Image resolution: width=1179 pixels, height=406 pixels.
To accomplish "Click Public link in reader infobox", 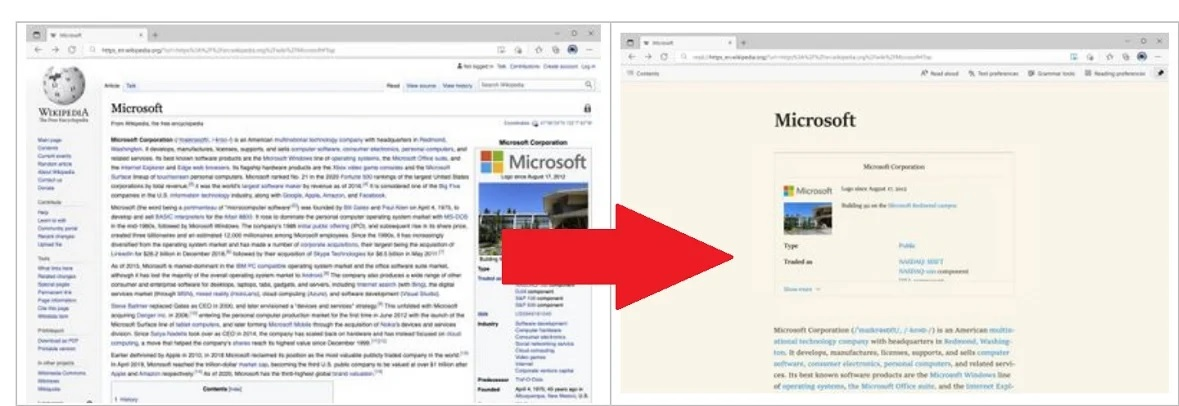I will click(x=907, y=246).
